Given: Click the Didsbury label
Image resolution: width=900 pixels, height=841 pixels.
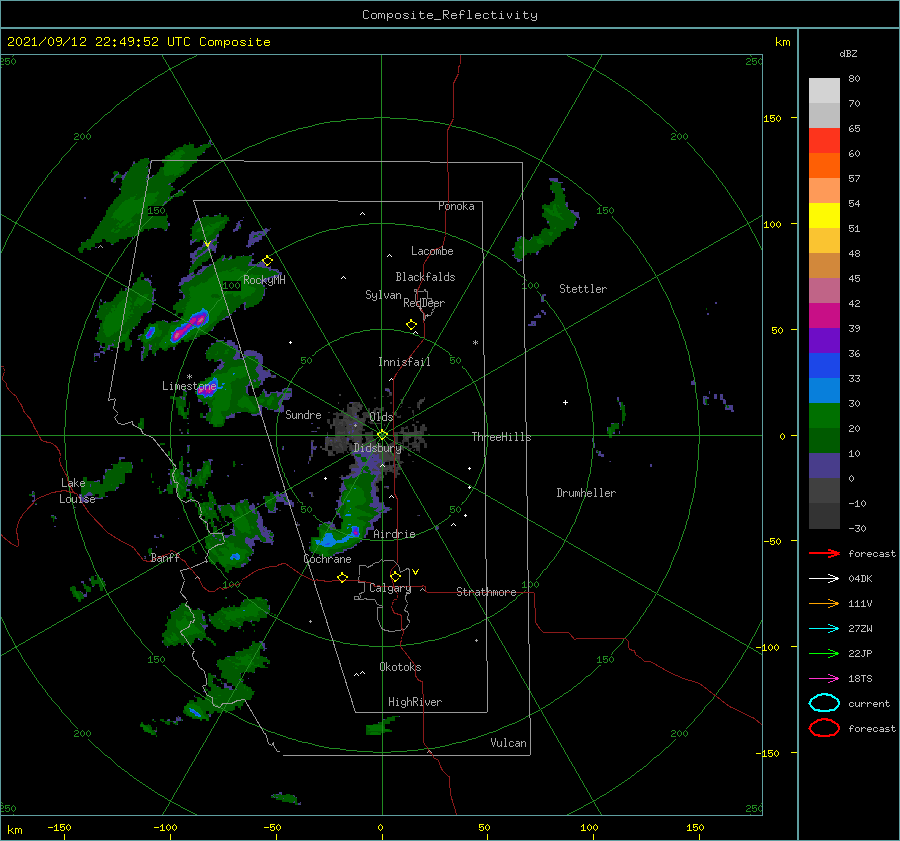Looking at the screenshot, I should click(378, 448).
